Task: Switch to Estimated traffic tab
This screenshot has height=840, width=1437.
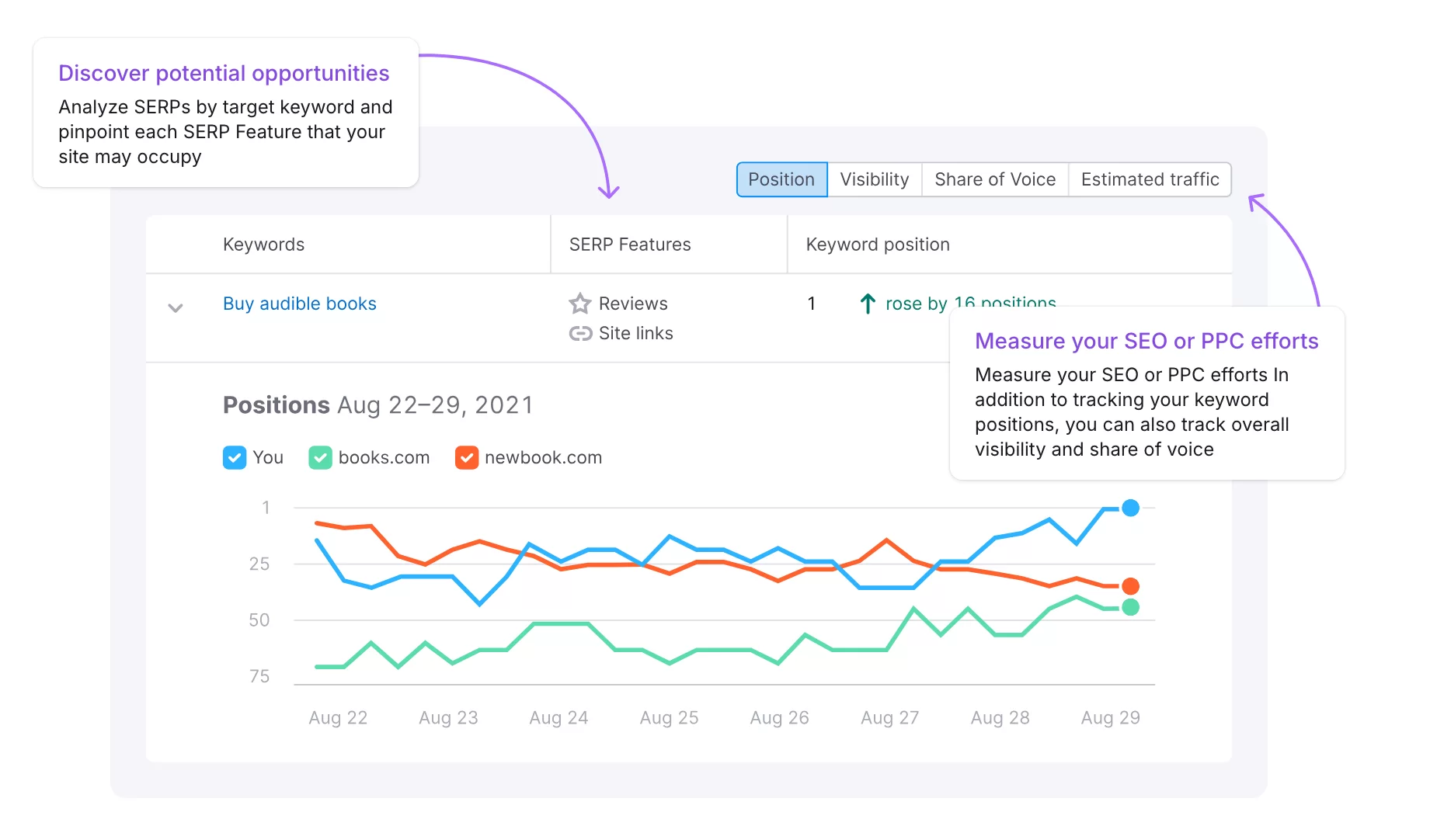Action: 1150,179
